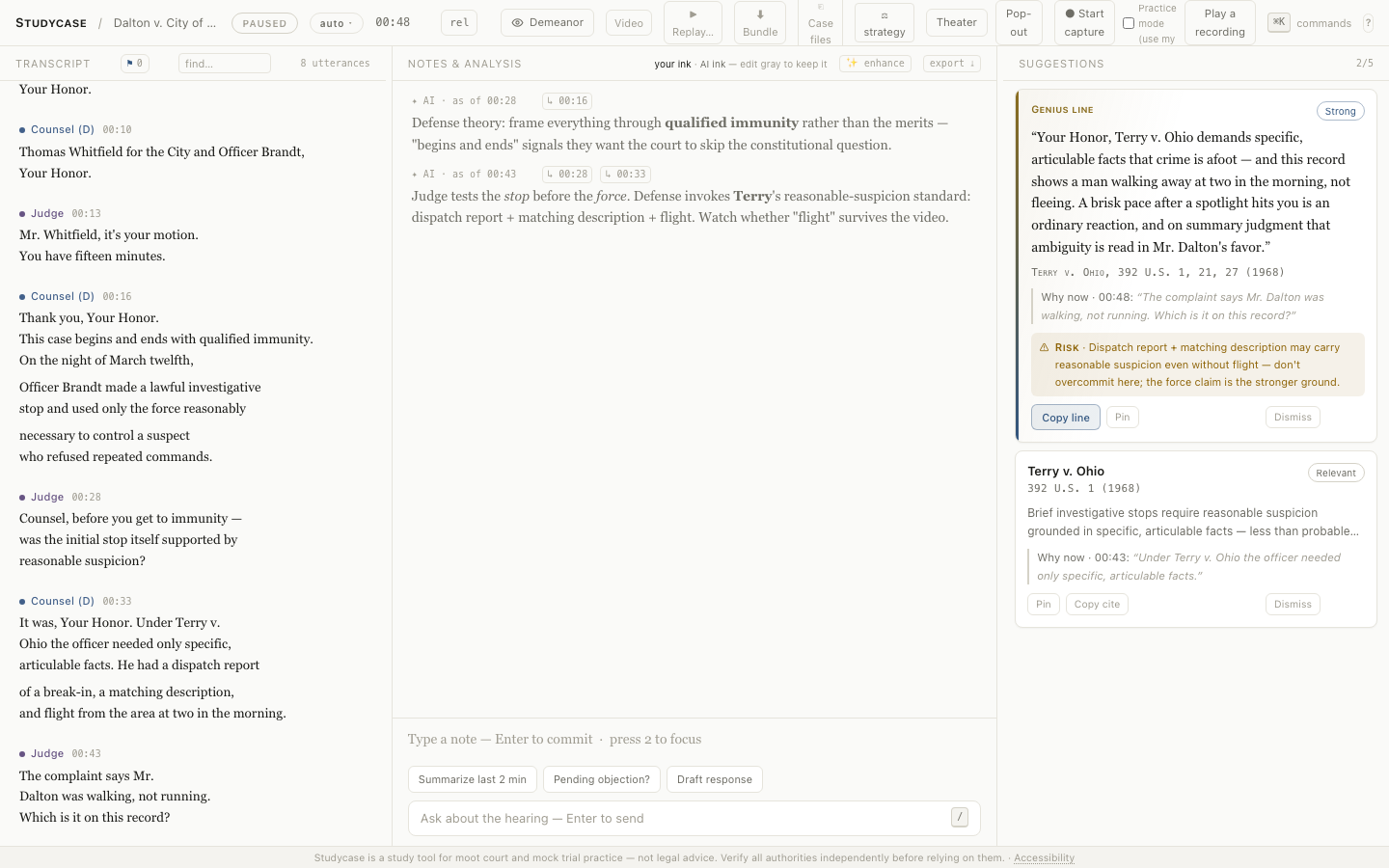Viewport: 1389px width, 868px height.
Task: Switch to Theater mode
Action: 957,22
